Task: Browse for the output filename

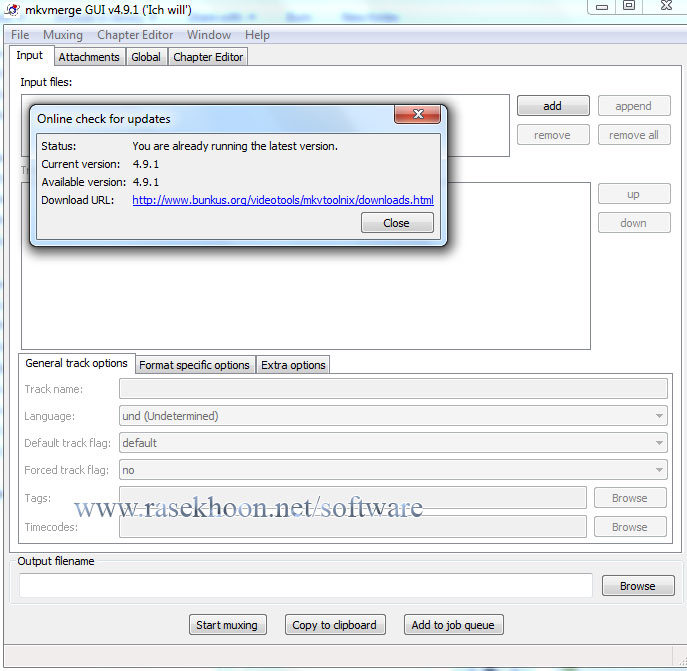Action: 637,586
